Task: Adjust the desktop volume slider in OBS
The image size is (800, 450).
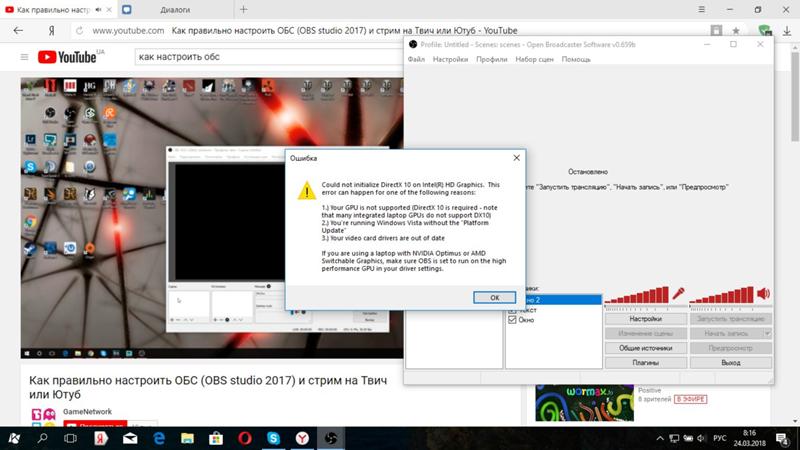Action: [721, 295]
